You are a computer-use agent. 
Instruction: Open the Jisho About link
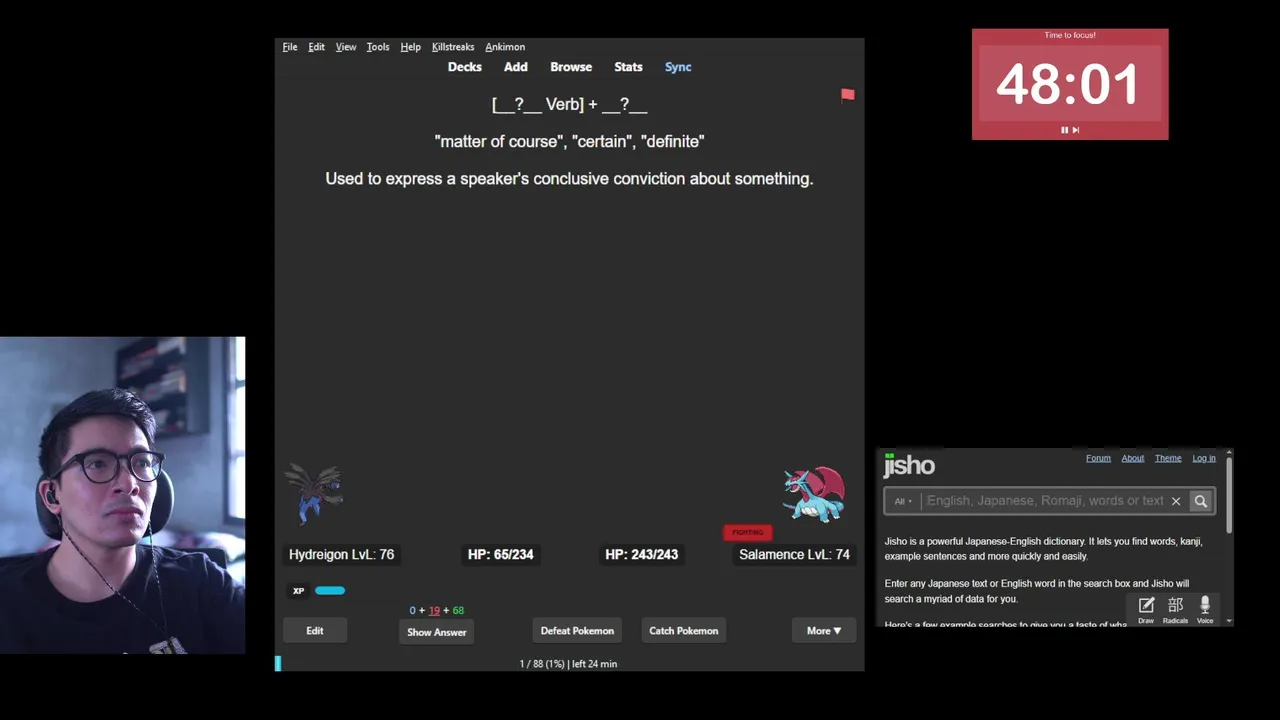(1132, 458)
